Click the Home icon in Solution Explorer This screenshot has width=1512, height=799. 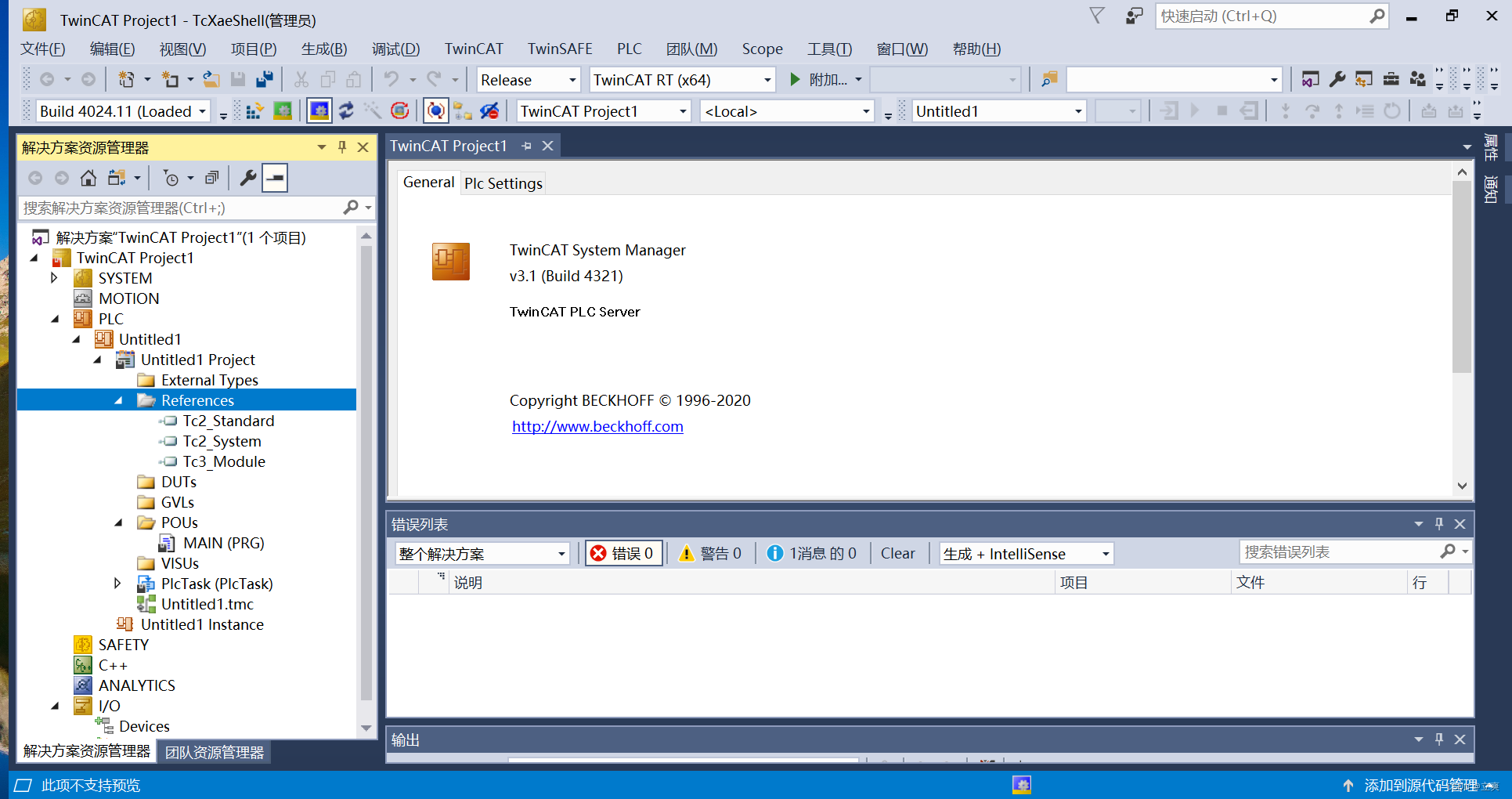click(88, 178)
